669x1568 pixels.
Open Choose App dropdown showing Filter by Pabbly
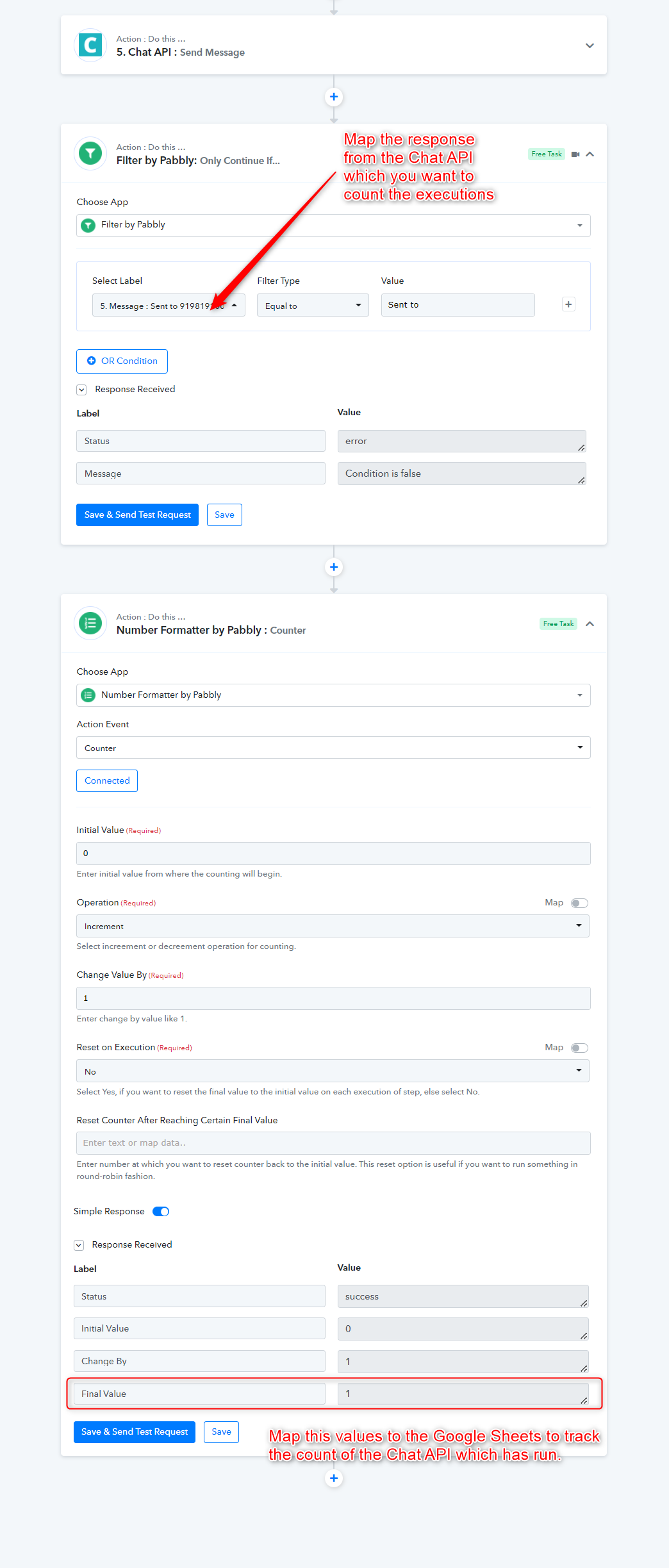coord(333,226)
